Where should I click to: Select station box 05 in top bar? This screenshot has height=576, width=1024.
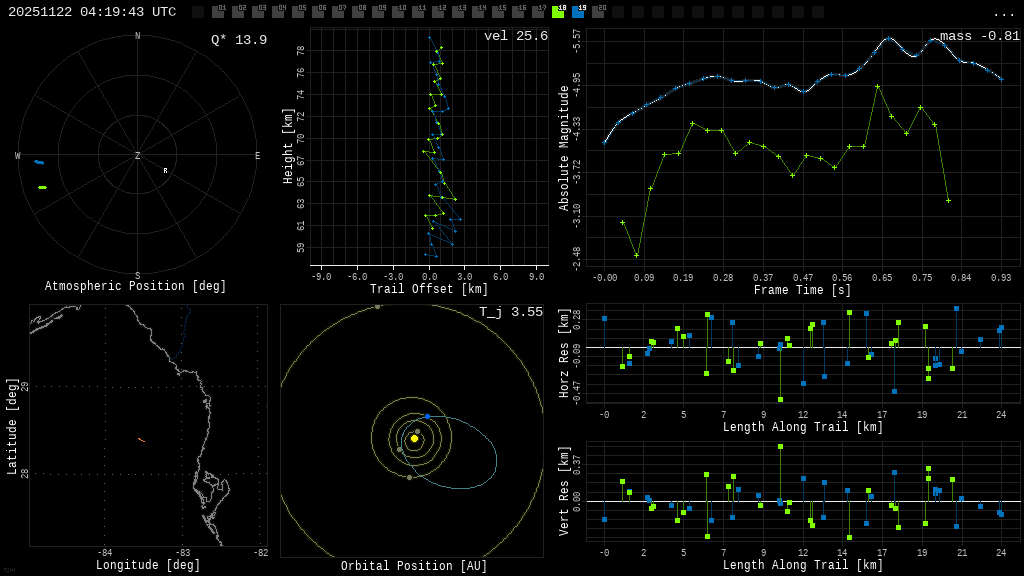pyautogui.click(x=298, y=12)
